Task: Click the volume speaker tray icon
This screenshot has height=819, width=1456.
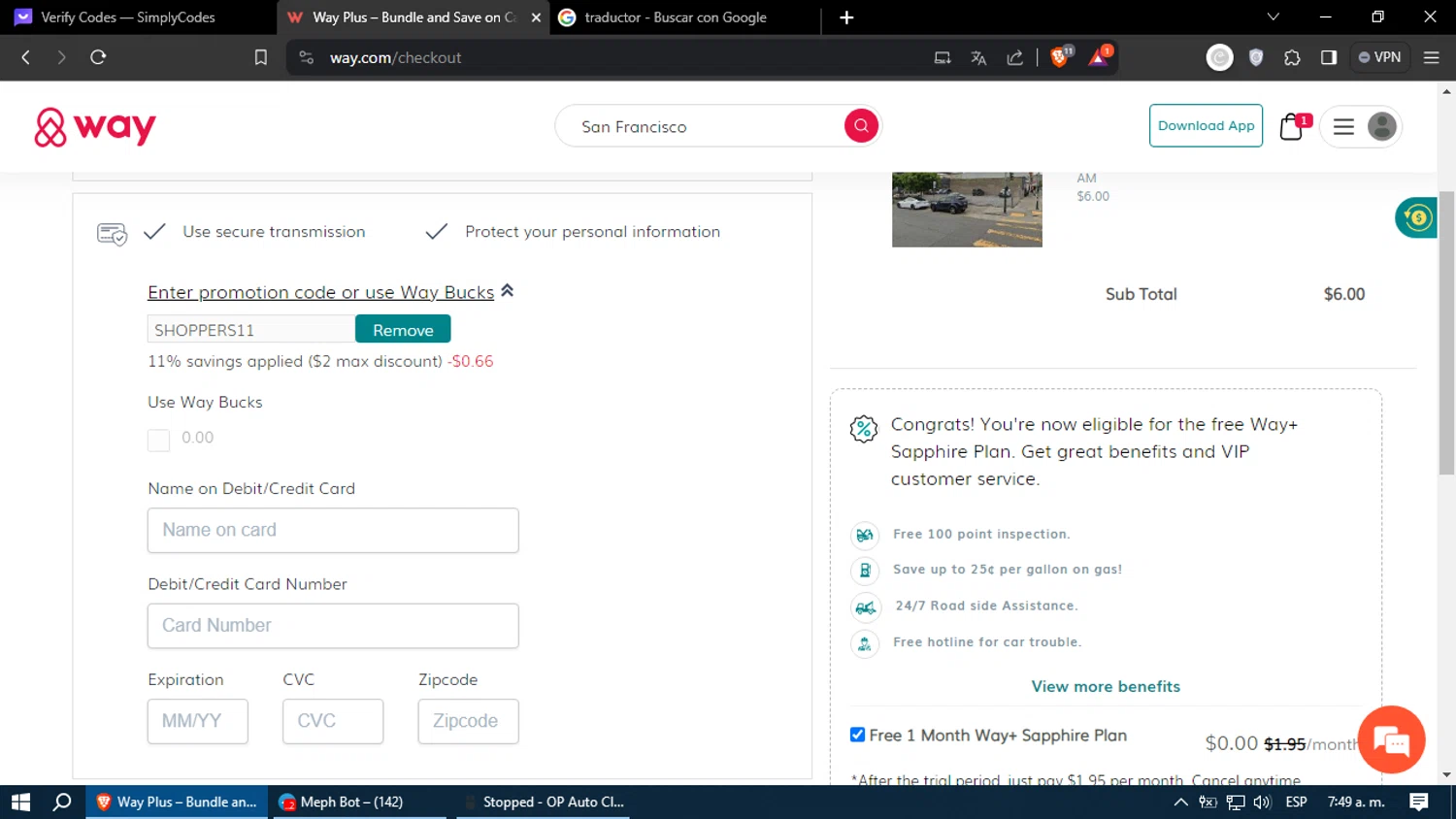Action: pos(1262,803)
